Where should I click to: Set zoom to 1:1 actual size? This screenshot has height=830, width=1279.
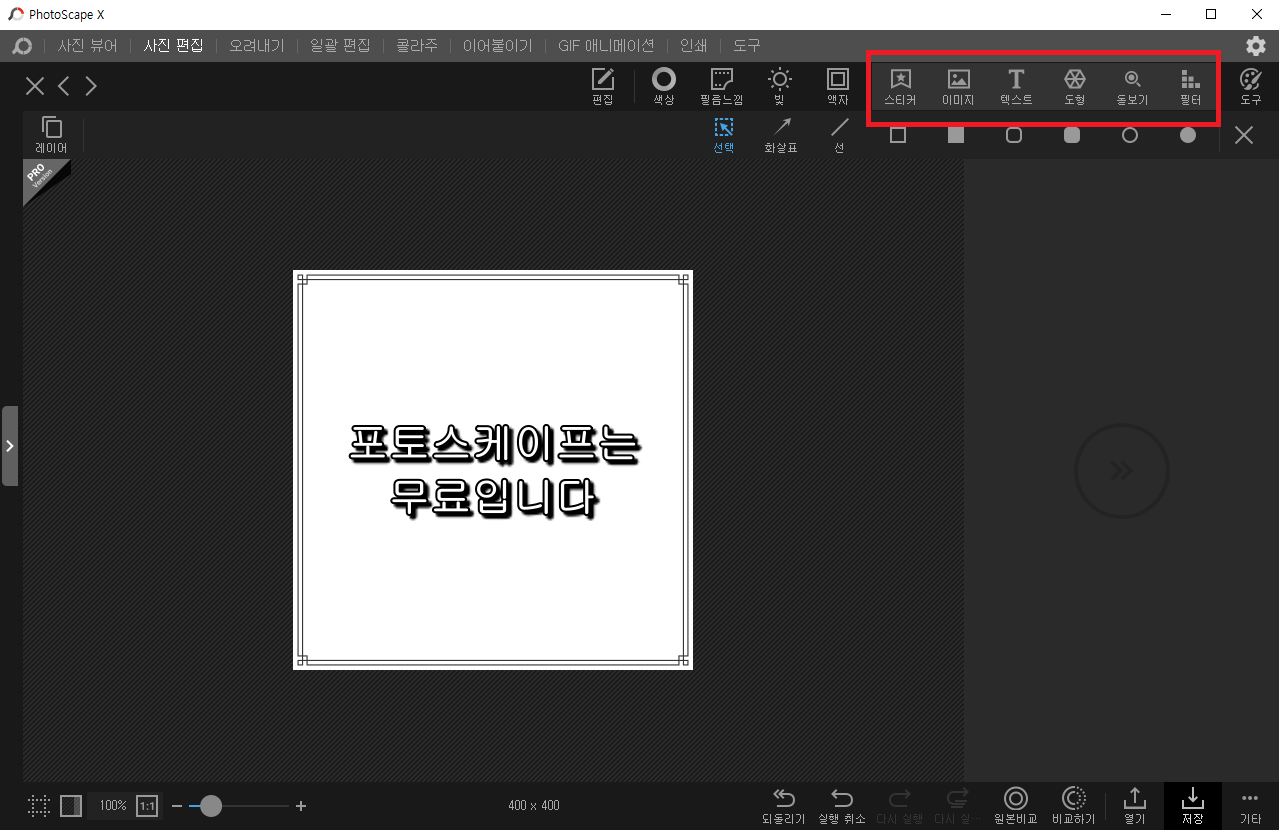[147, 806]
